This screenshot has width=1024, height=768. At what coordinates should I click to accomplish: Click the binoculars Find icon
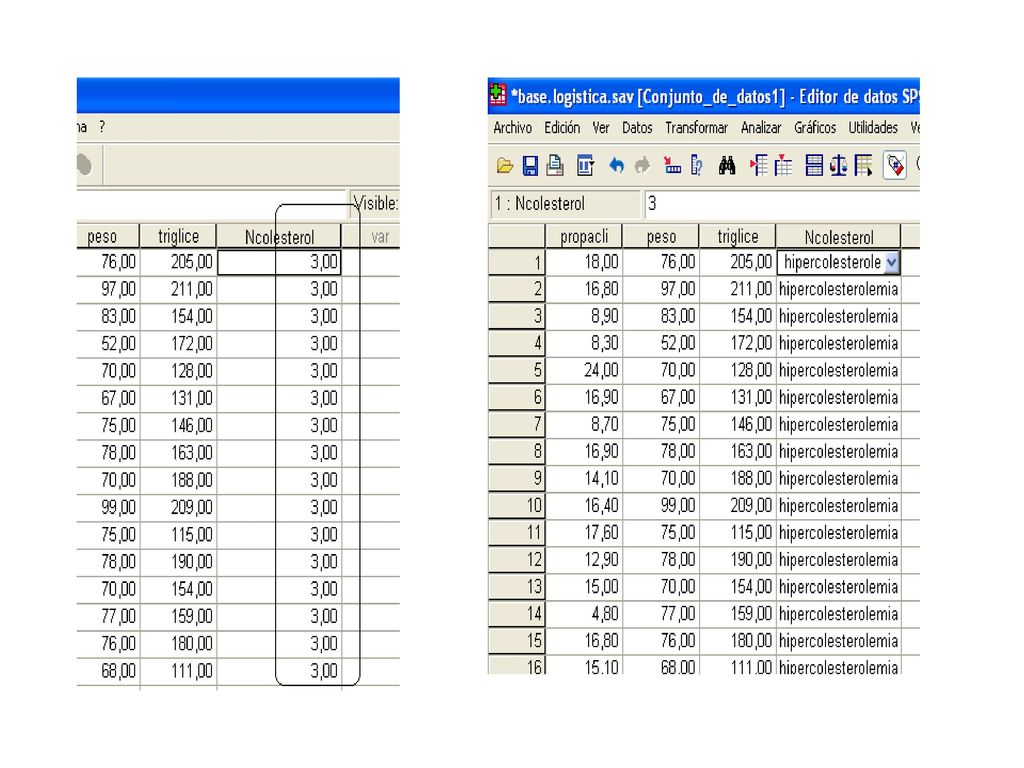pos(727,166)
